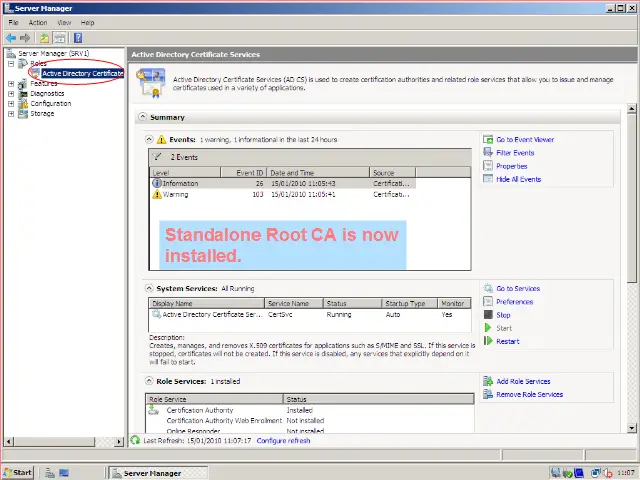Screen dimensions: 640x480
Task: Collapse the System Services section
Action: pos(150,288)
